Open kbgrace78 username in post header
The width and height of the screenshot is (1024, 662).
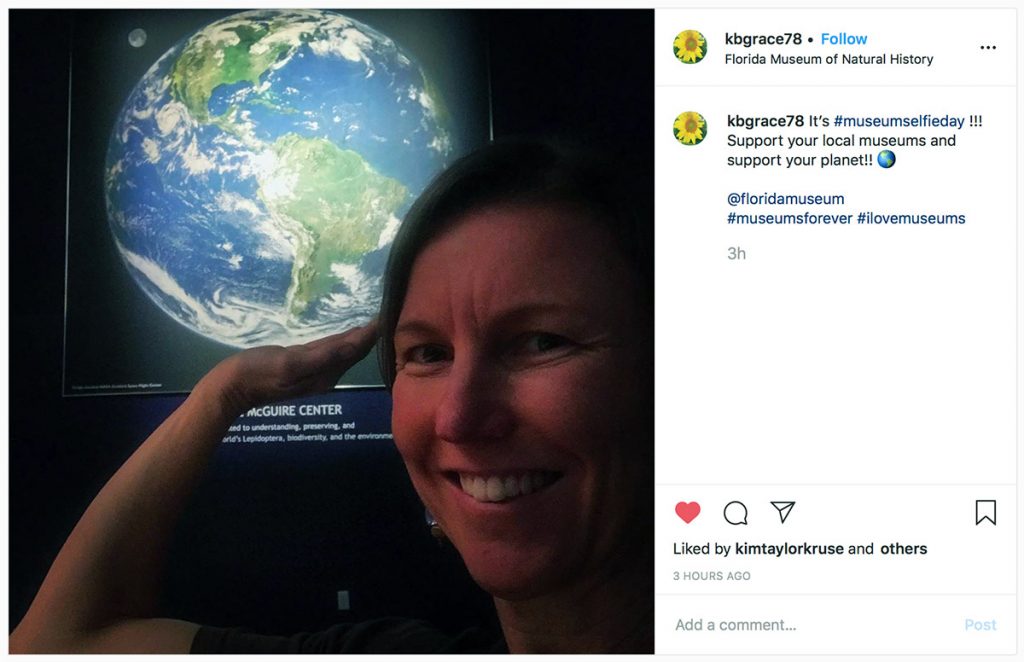[x=763, y=39]
